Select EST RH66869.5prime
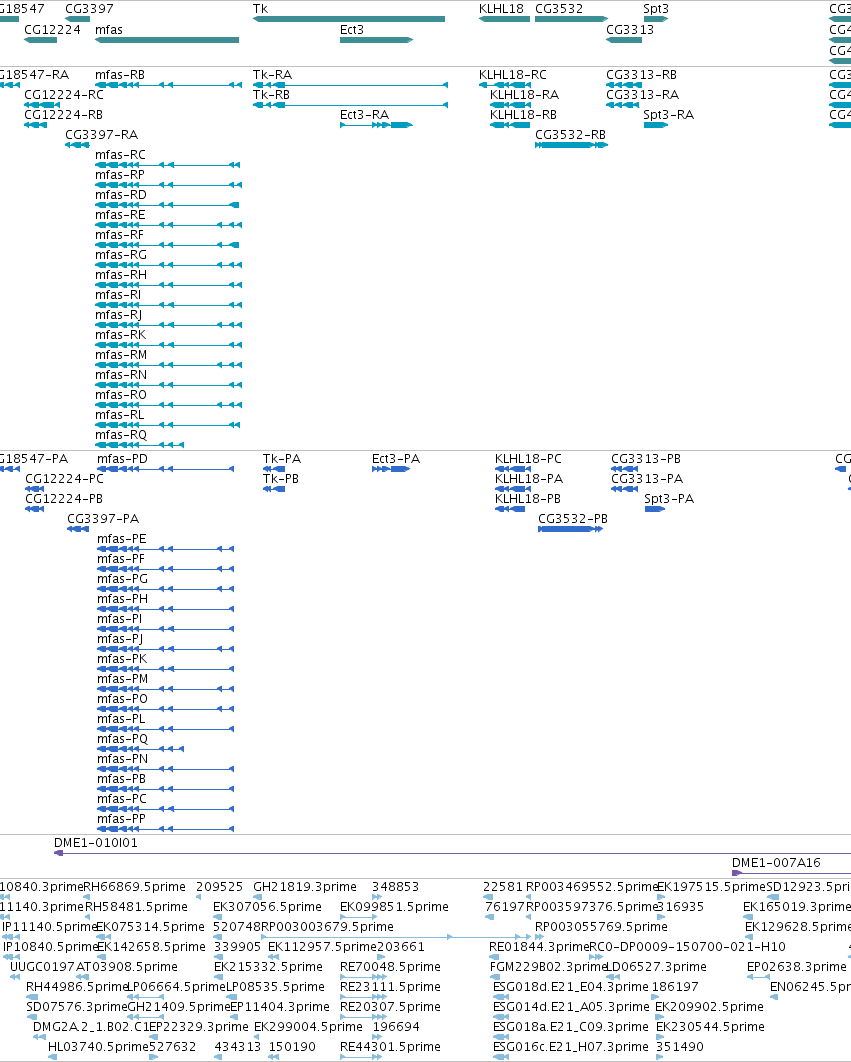Screen dimensions: 851x1062 tap(135, 887)
